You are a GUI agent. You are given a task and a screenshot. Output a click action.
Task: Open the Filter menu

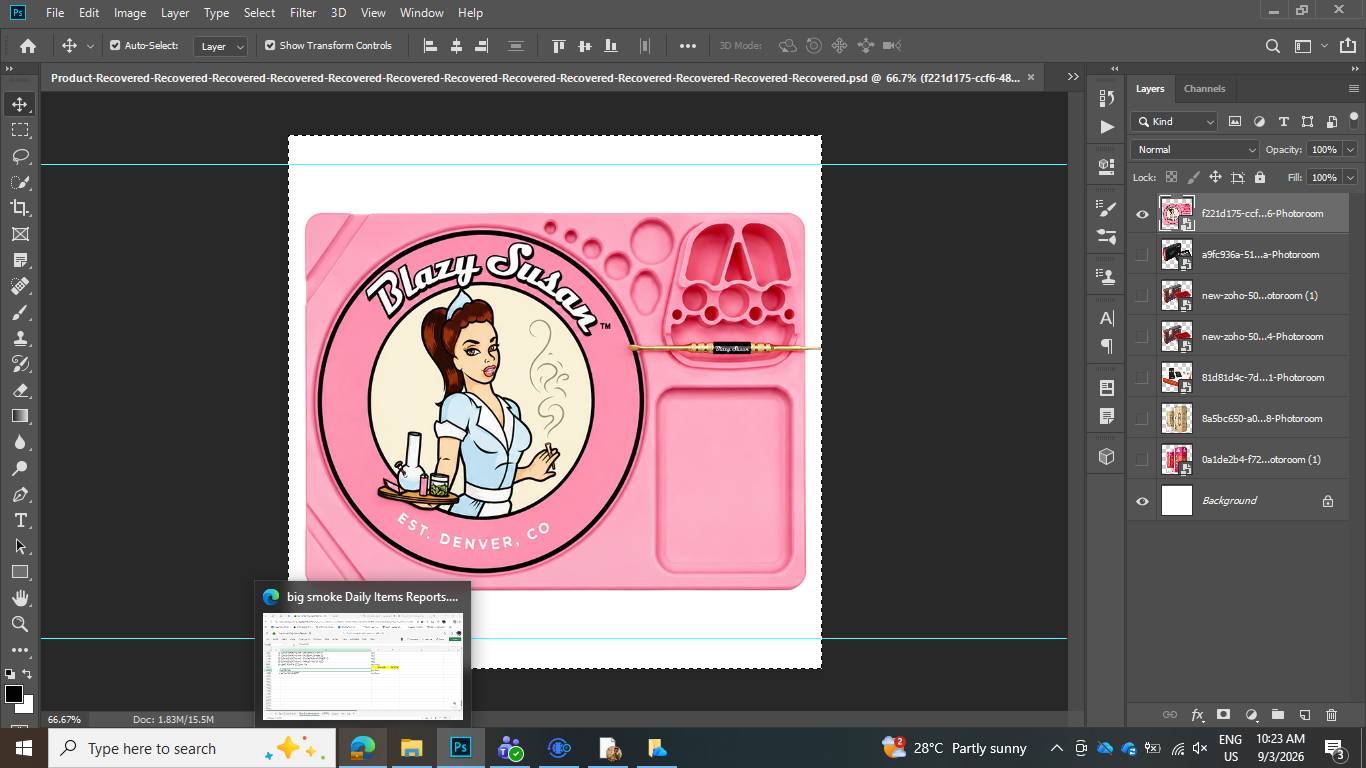tap(303, 13)
